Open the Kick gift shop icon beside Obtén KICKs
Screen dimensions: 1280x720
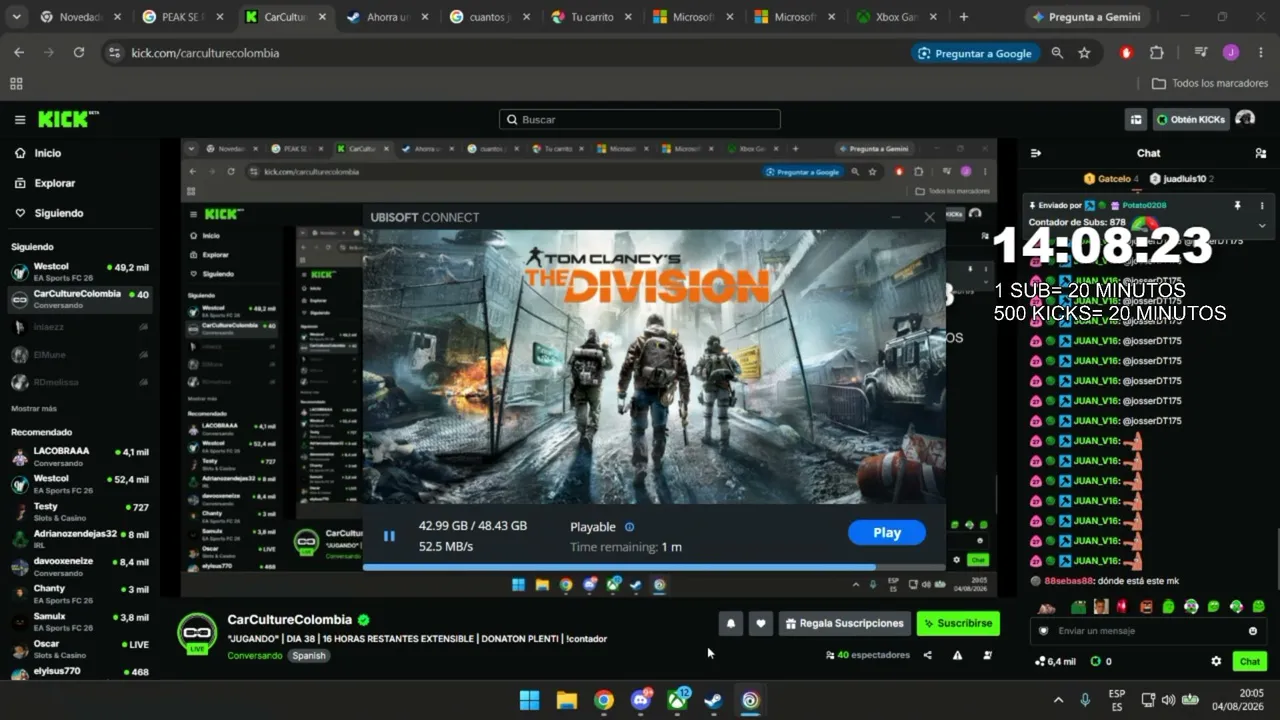coord(1136,120)
